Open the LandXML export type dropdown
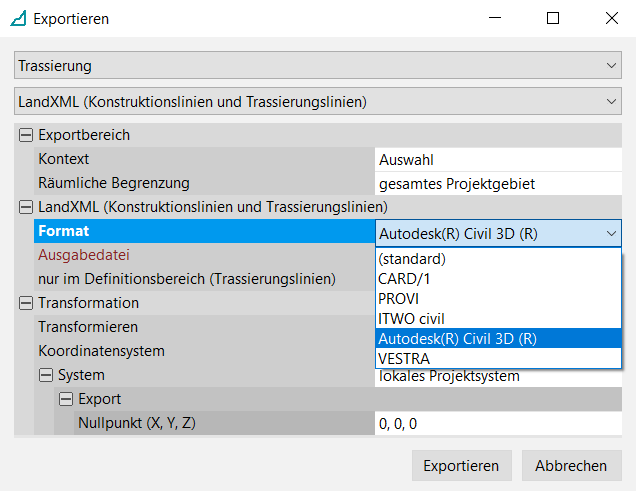 318,101
